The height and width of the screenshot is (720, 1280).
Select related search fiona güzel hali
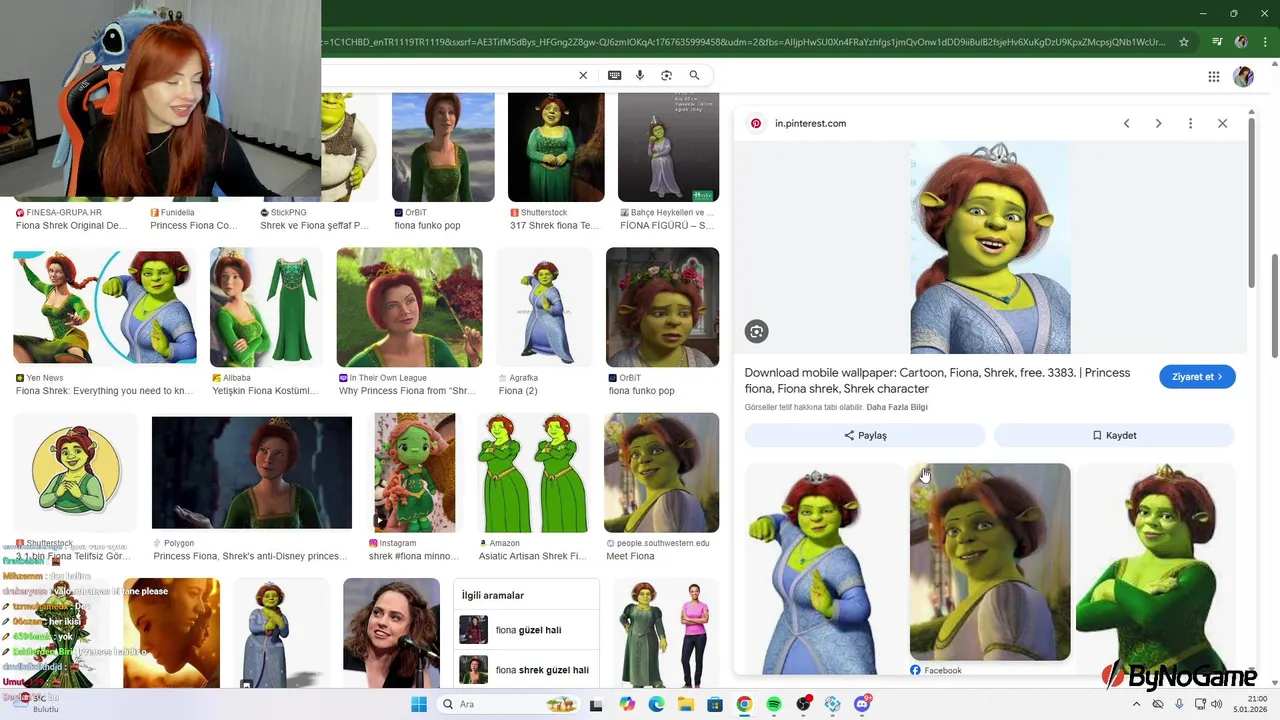(x=526, y=630)
